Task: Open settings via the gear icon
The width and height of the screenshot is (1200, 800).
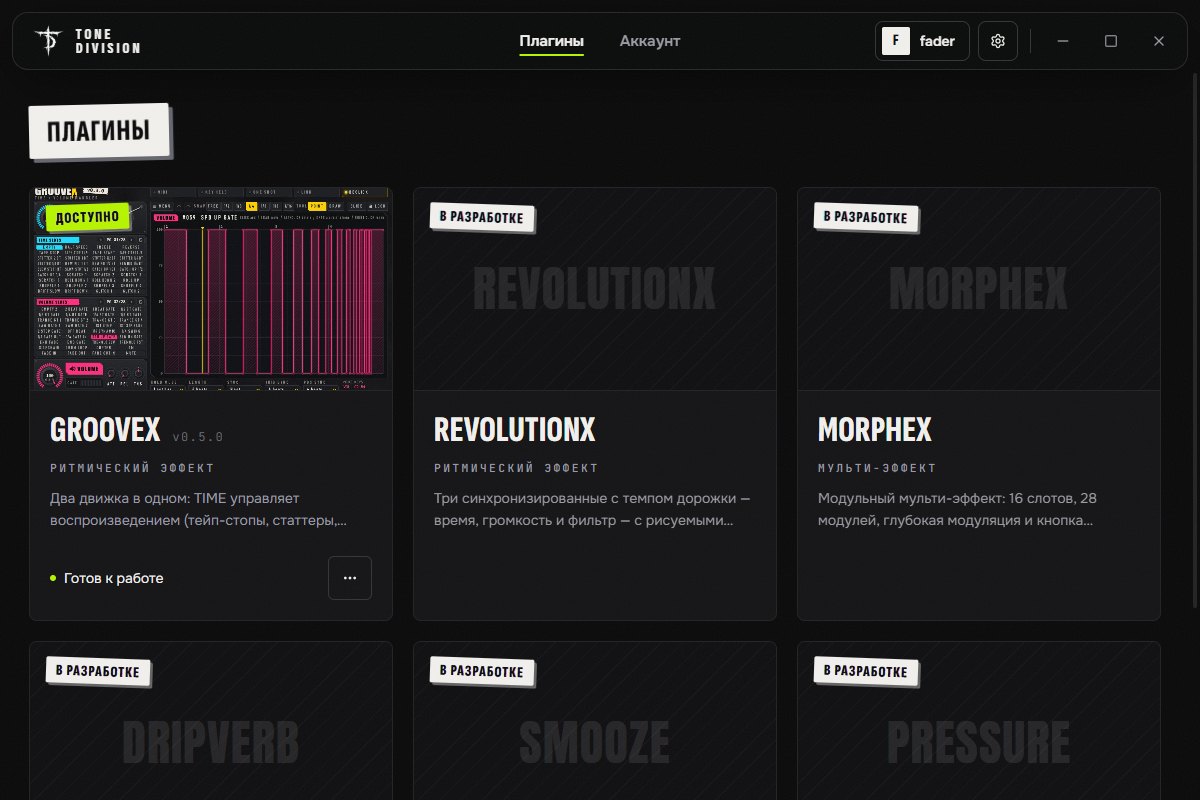Action: (x=997, y=41)
